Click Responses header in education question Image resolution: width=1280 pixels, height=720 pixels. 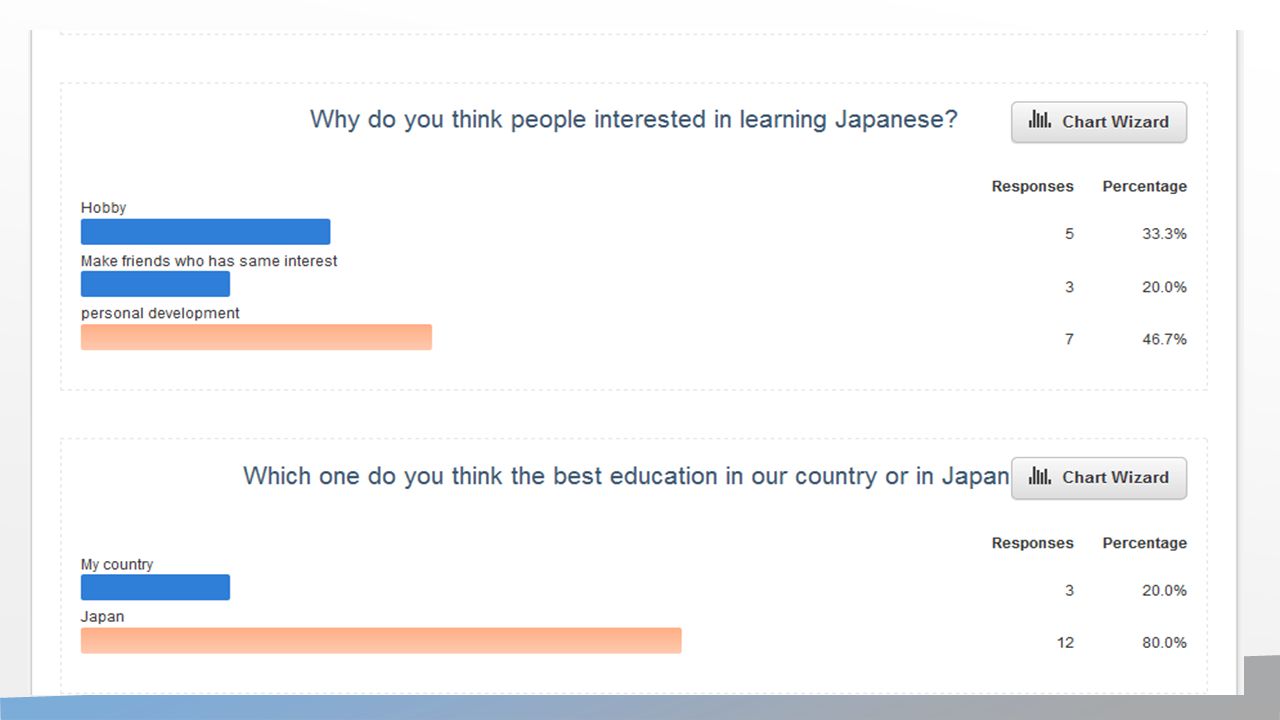(1032, 543)
